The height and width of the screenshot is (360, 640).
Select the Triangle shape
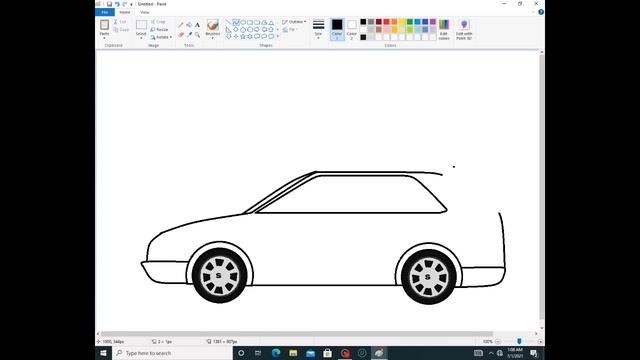pos(271,22)
